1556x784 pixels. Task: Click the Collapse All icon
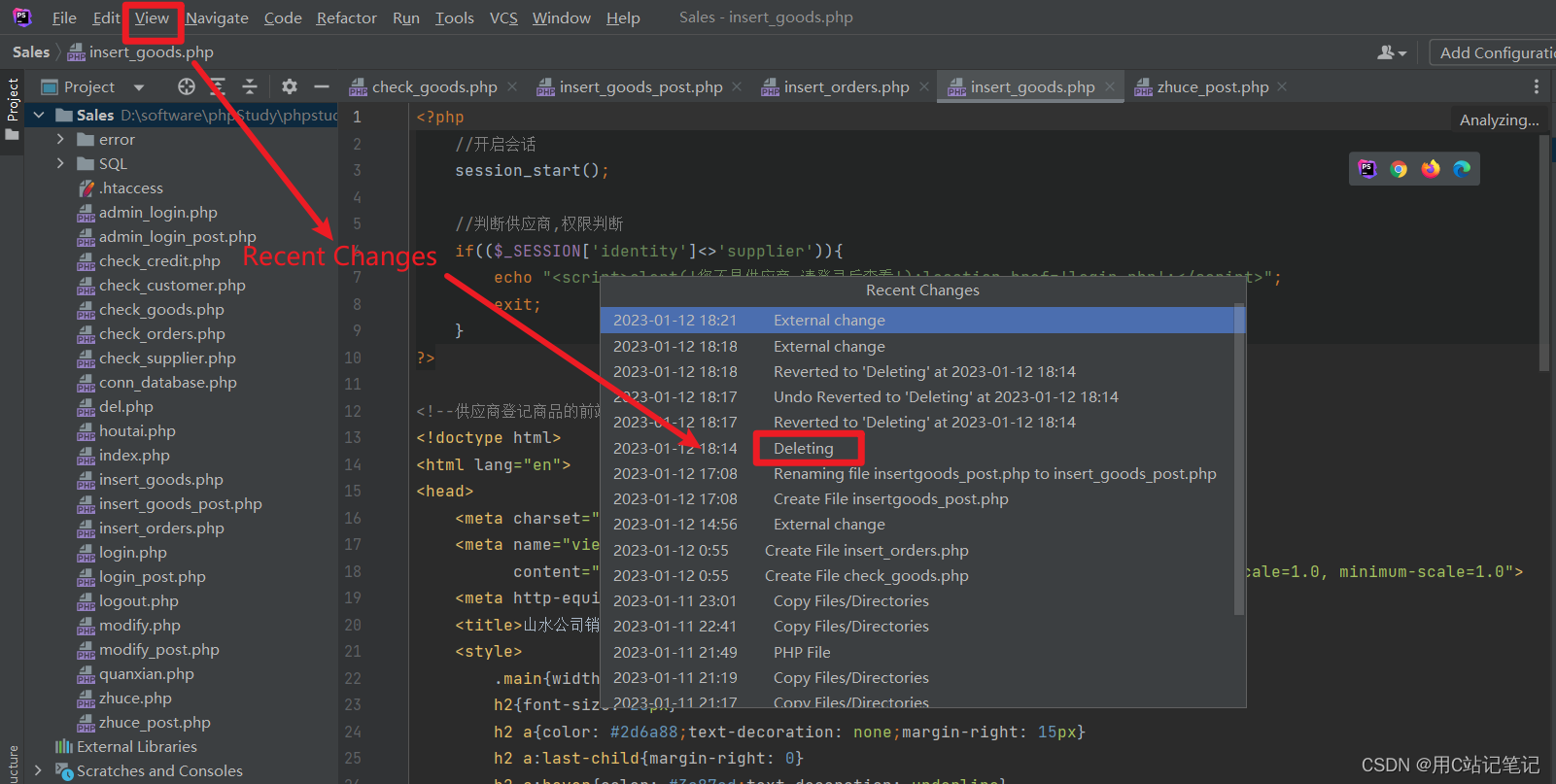click(x=250, y=86)
